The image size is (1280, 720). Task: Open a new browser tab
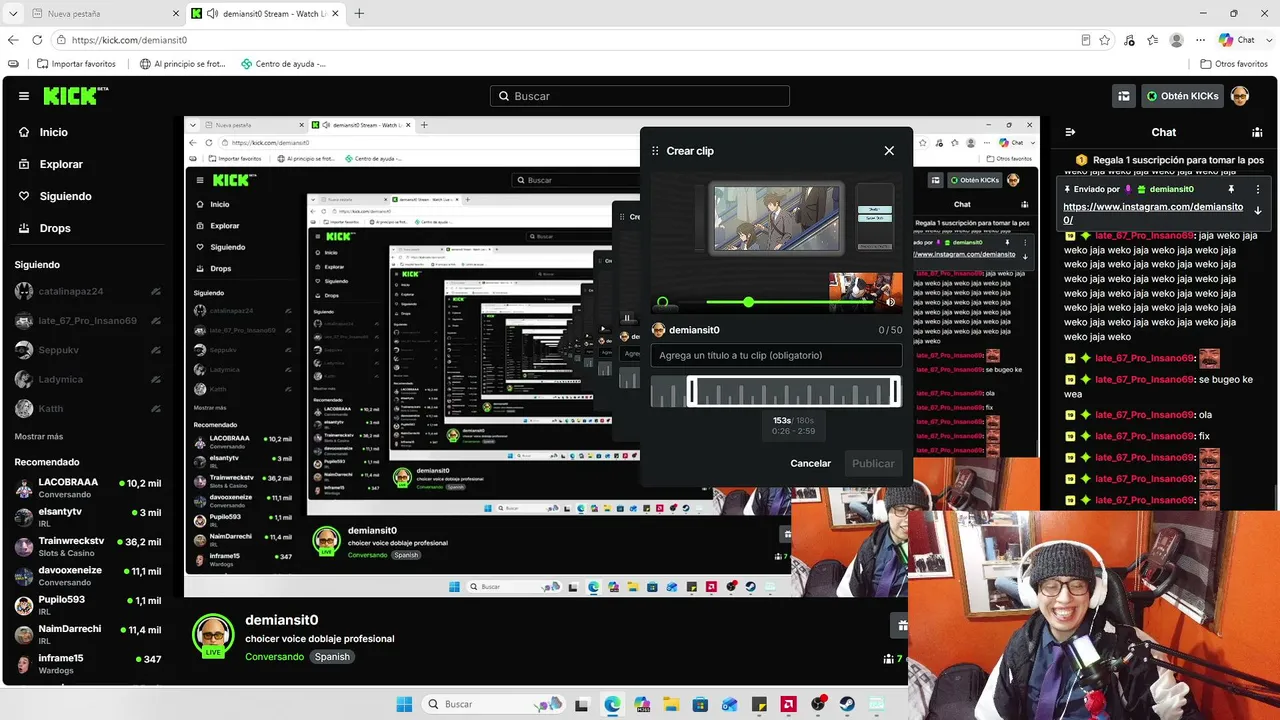(359, 14)
